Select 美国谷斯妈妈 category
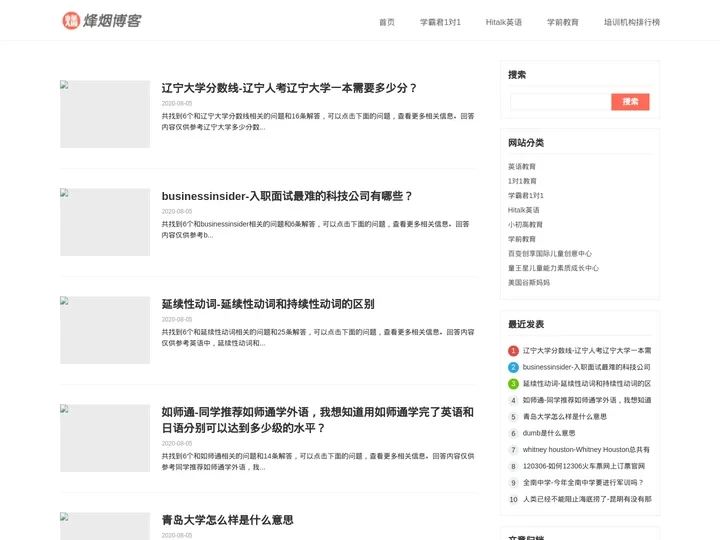The width and height of the screenshot is (720, 540). (529, 282)
